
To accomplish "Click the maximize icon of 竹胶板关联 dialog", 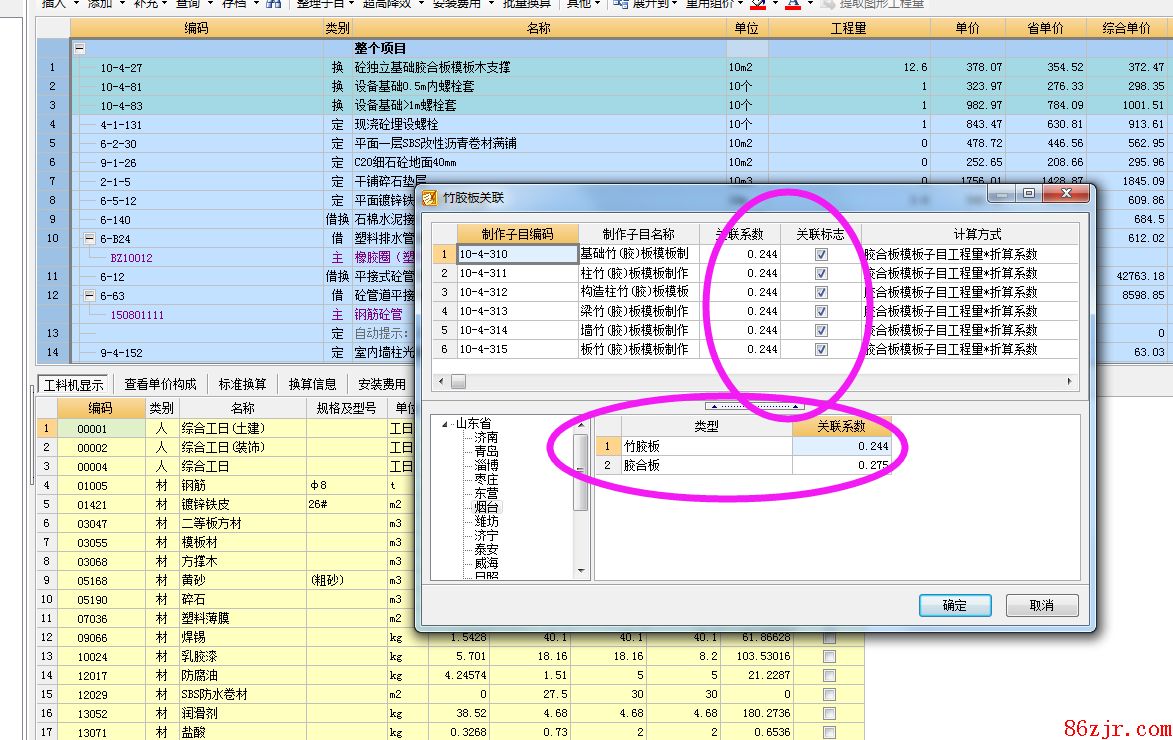I will pos(1028,193).
